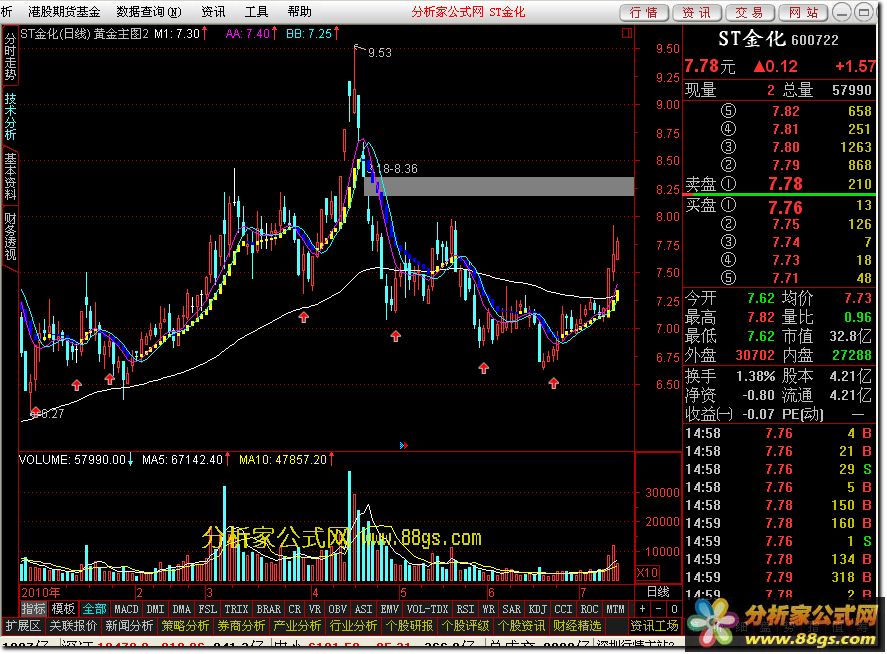Click the minus zoom button

658,609
